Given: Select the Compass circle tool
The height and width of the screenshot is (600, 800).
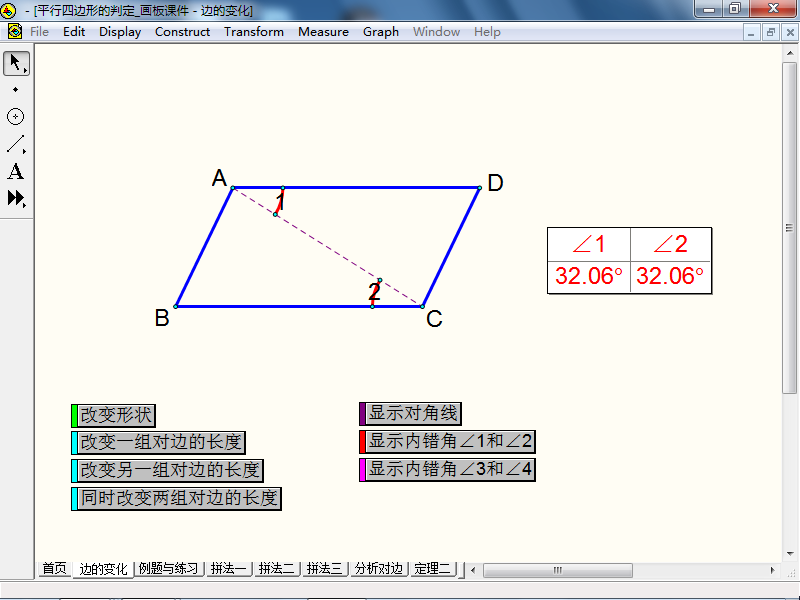Looking at the screenshot, I should tap(15, 117).
